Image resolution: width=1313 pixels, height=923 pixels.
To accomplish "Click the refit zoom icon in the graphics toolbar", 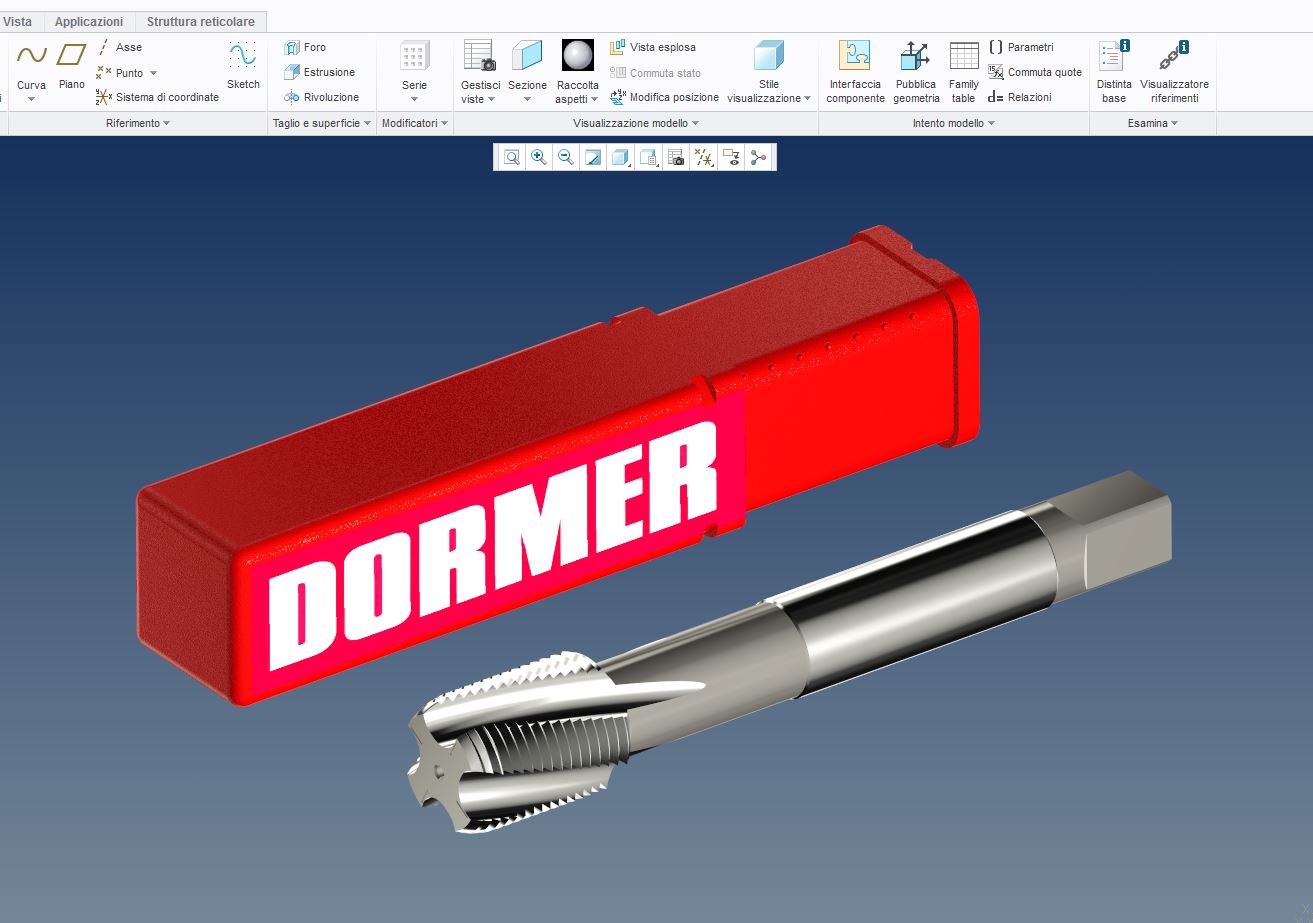I will click(x=511, y=157).
